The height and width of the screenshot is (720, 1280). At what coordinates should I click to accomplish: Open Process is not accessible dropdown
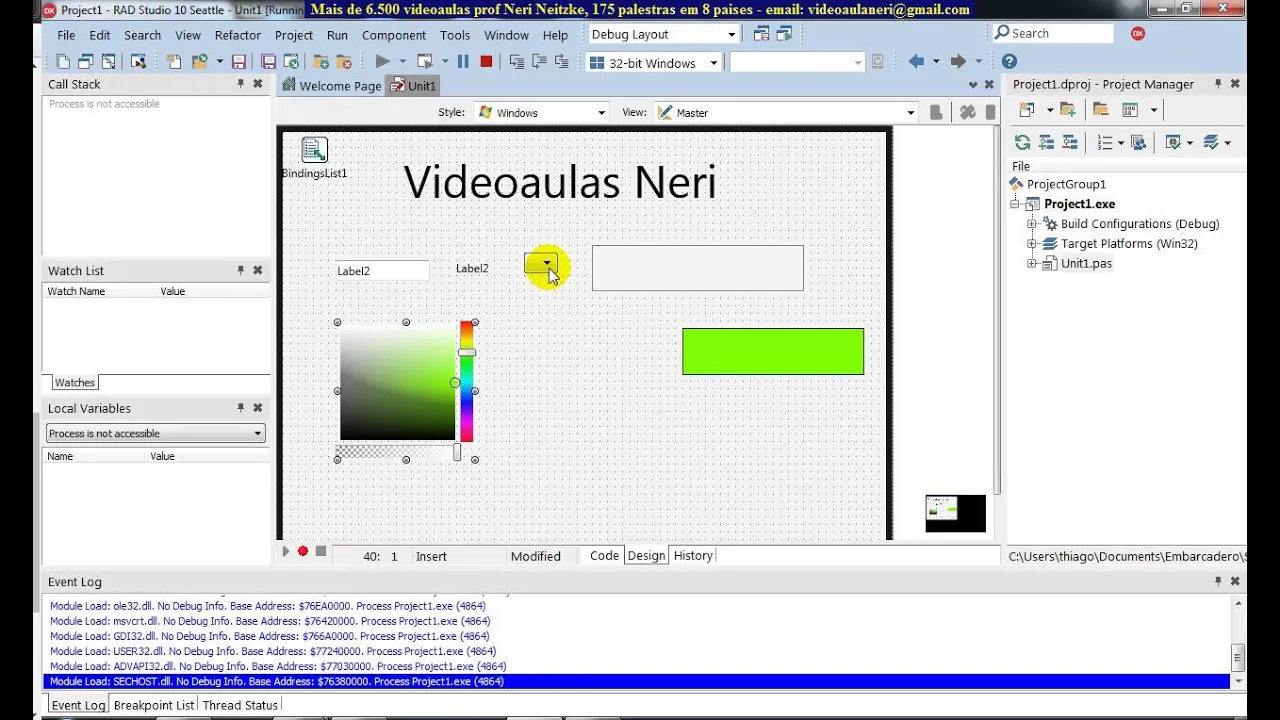pos(257,433)
